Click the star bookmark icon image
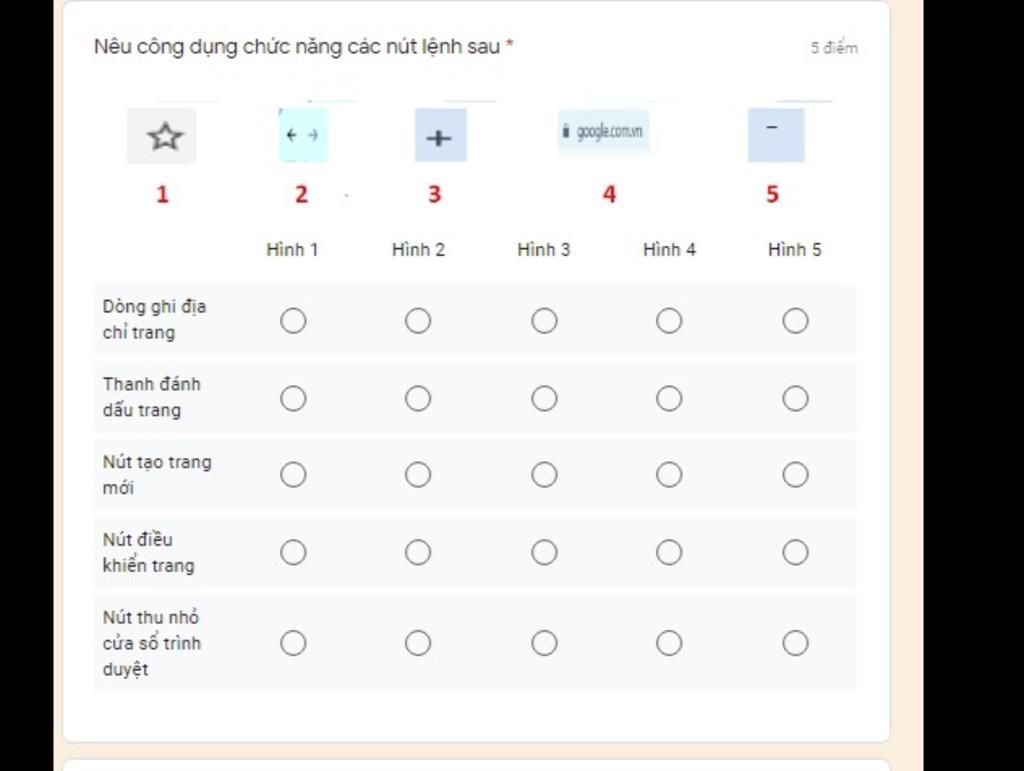 [x=162, y=136]
